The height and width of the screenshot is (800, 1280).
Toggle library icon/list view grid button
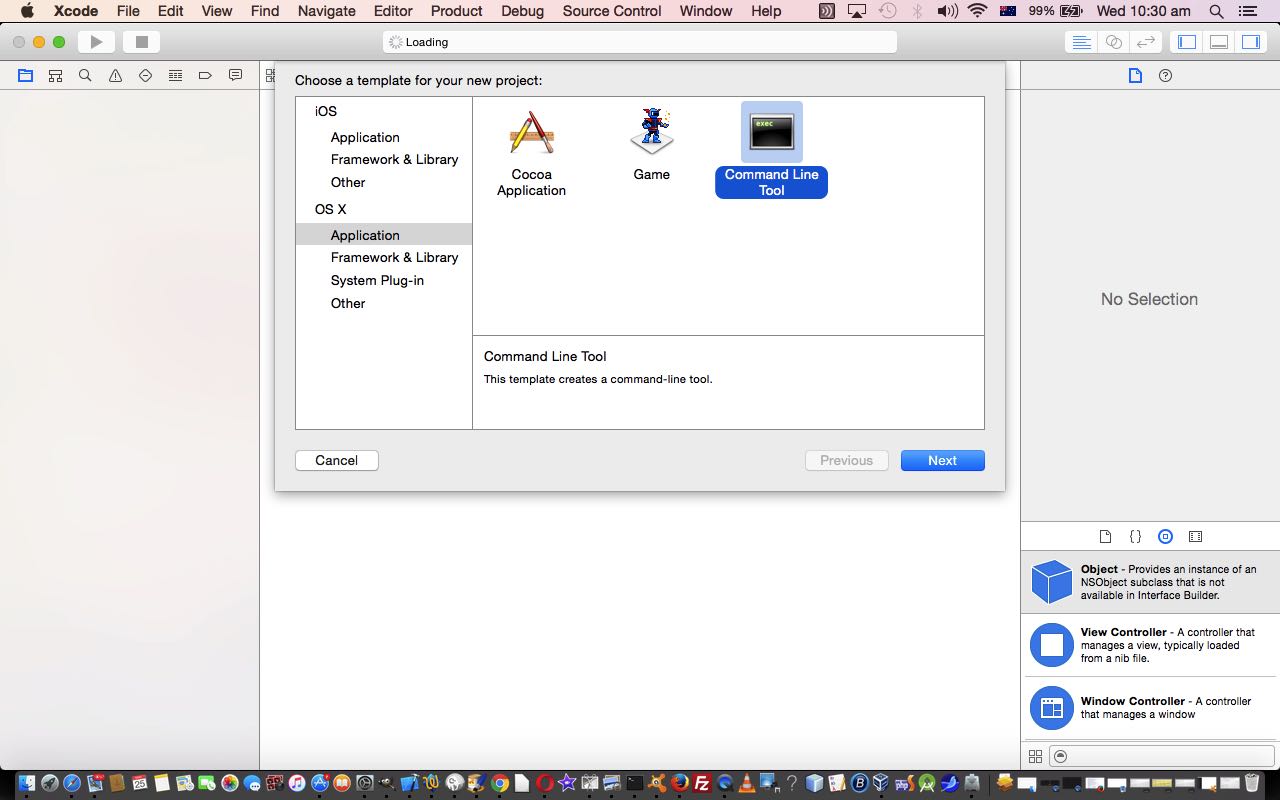click(1035, 757)
